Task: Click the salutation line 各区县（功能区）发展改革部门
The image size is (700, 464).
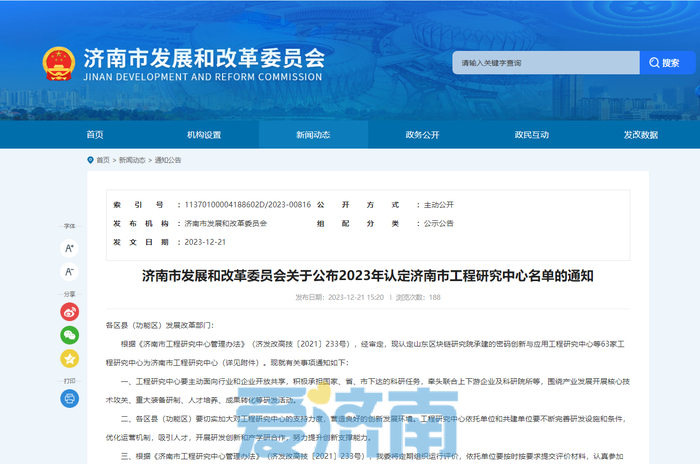Action: (160, 325)
